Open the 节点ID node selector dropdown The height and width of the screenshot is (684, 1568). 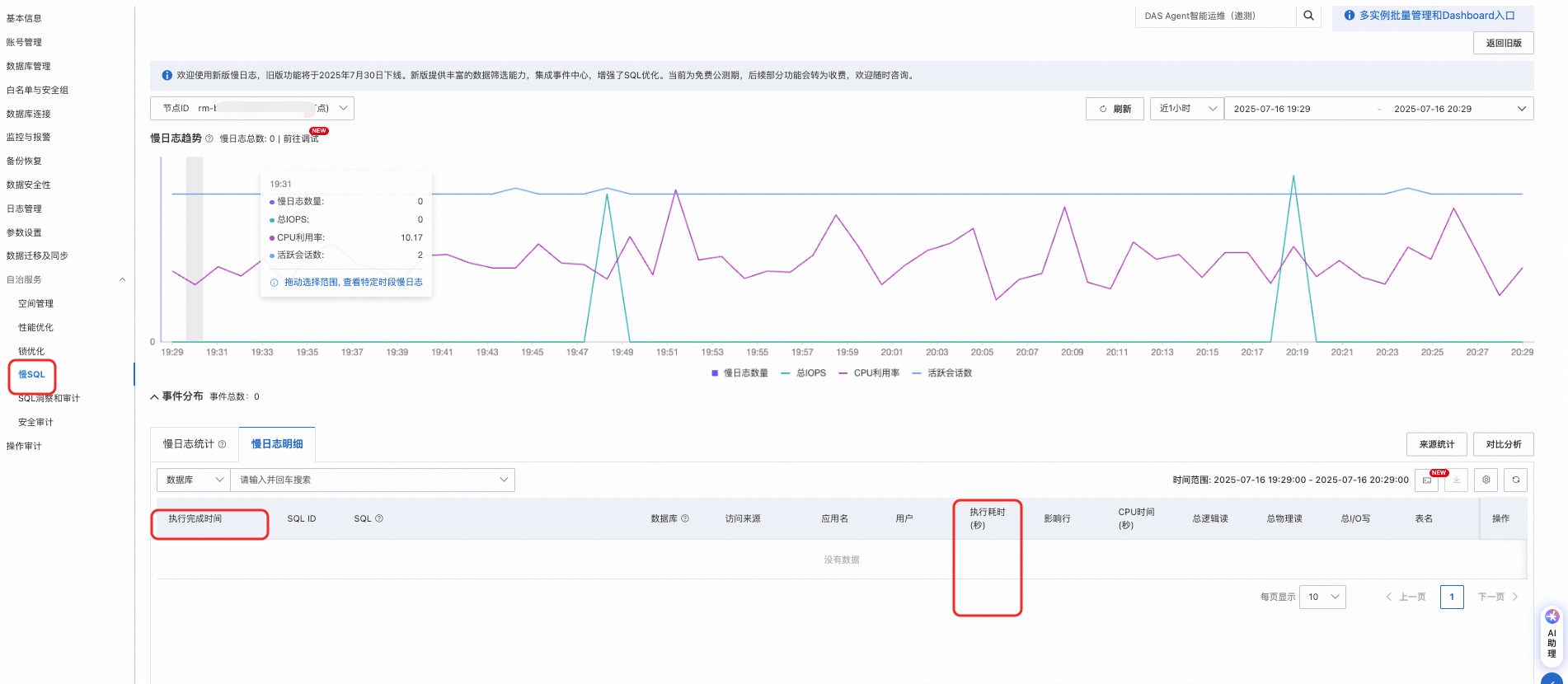252,108
